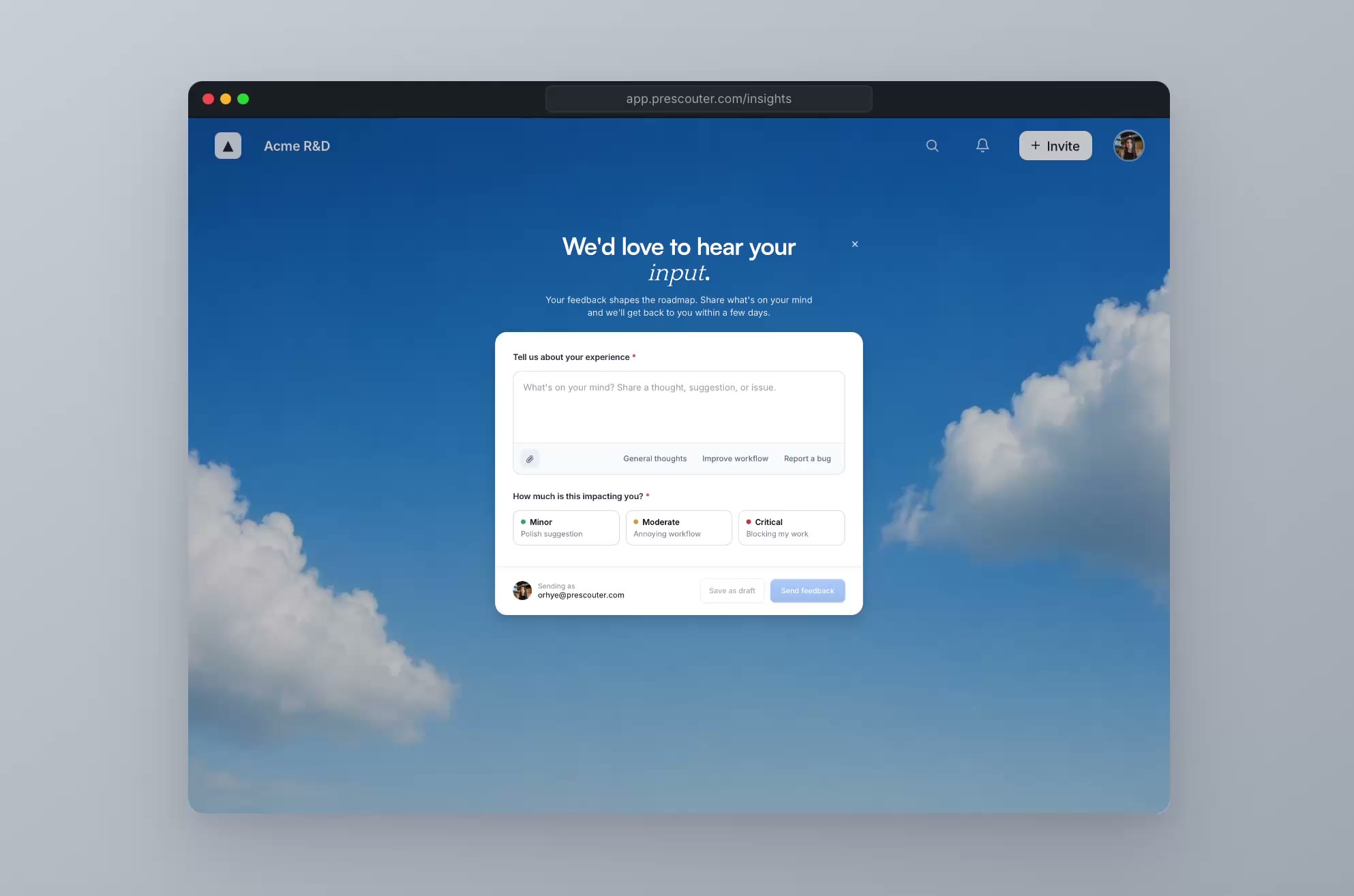Viewport: 1354px width, 896px height.
Task: Open notifications bell icon
Action: 982,145
